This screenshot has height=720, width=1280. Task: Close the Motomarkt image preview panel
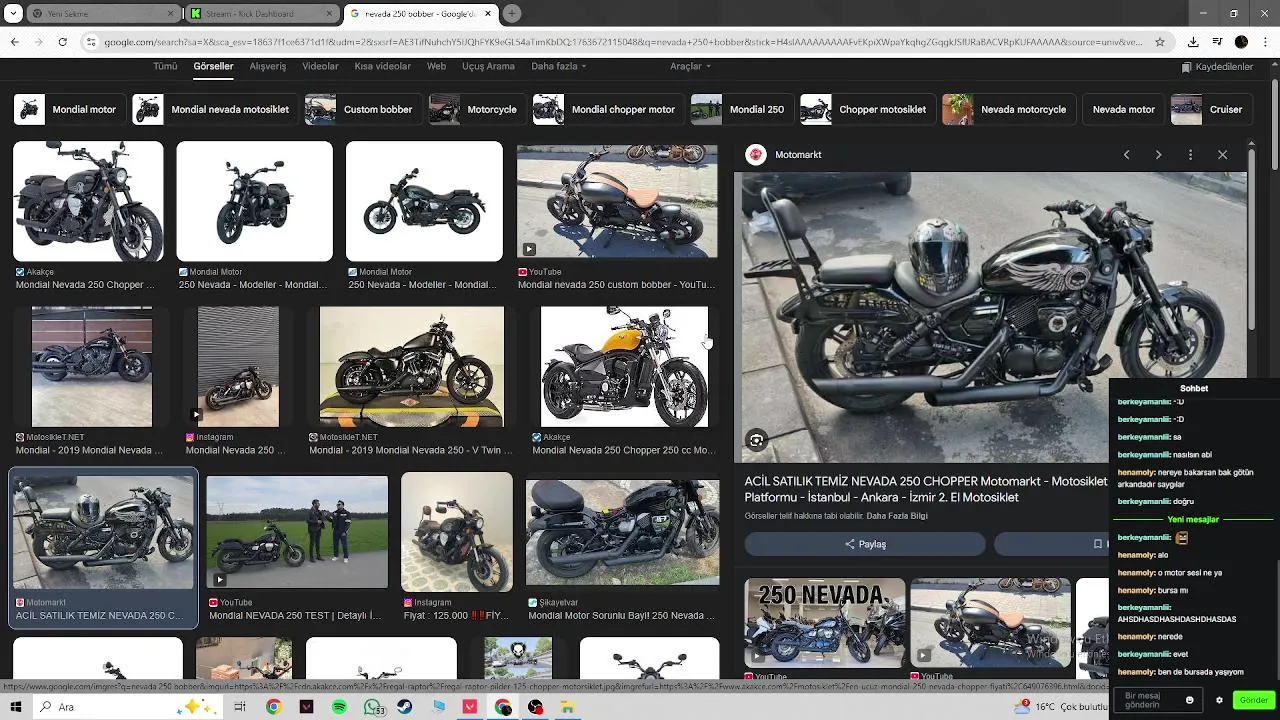[1222, 155]
